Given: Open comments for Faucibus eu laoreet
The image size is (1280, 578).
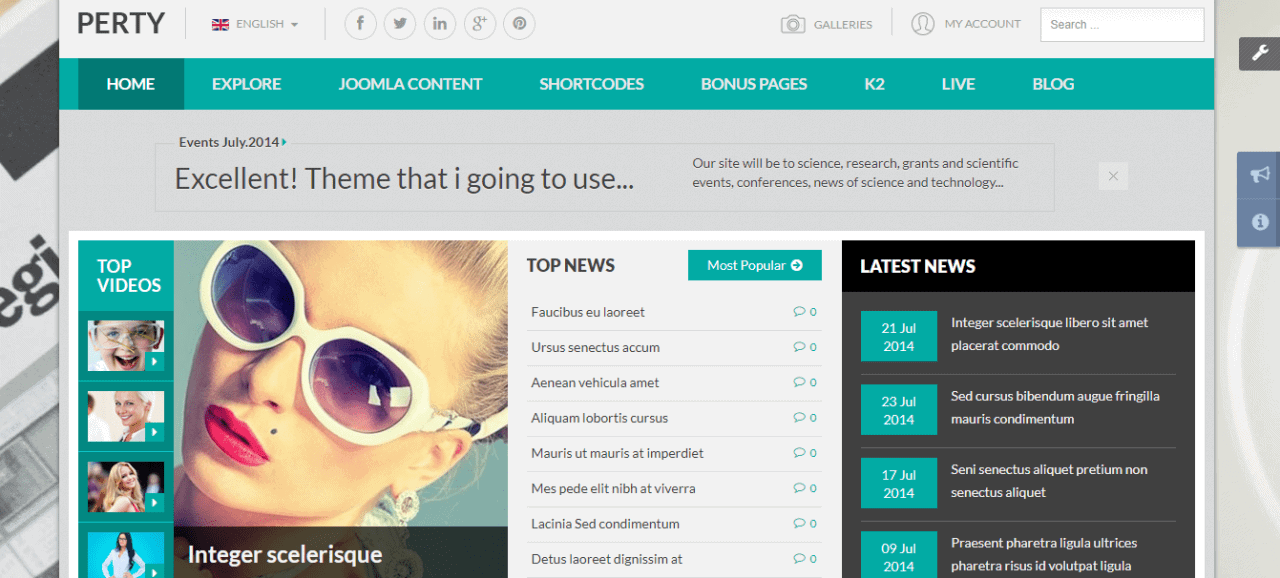Looking at the screenshot, I should pyautogui.click(x=806, y=312).
